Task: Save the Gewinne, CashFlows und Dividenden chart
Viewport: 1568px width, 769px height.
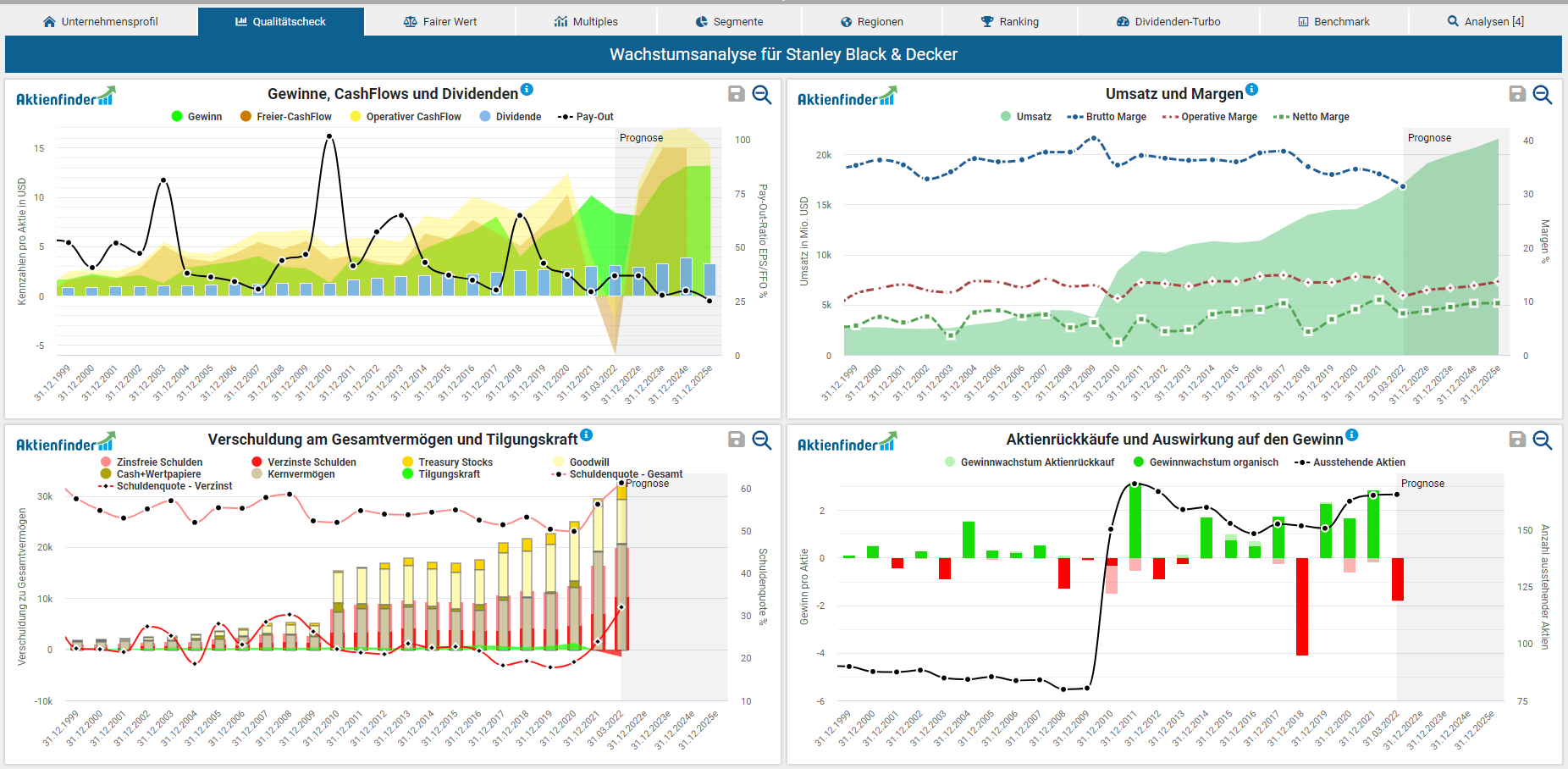Action: [x=737, y=94]
